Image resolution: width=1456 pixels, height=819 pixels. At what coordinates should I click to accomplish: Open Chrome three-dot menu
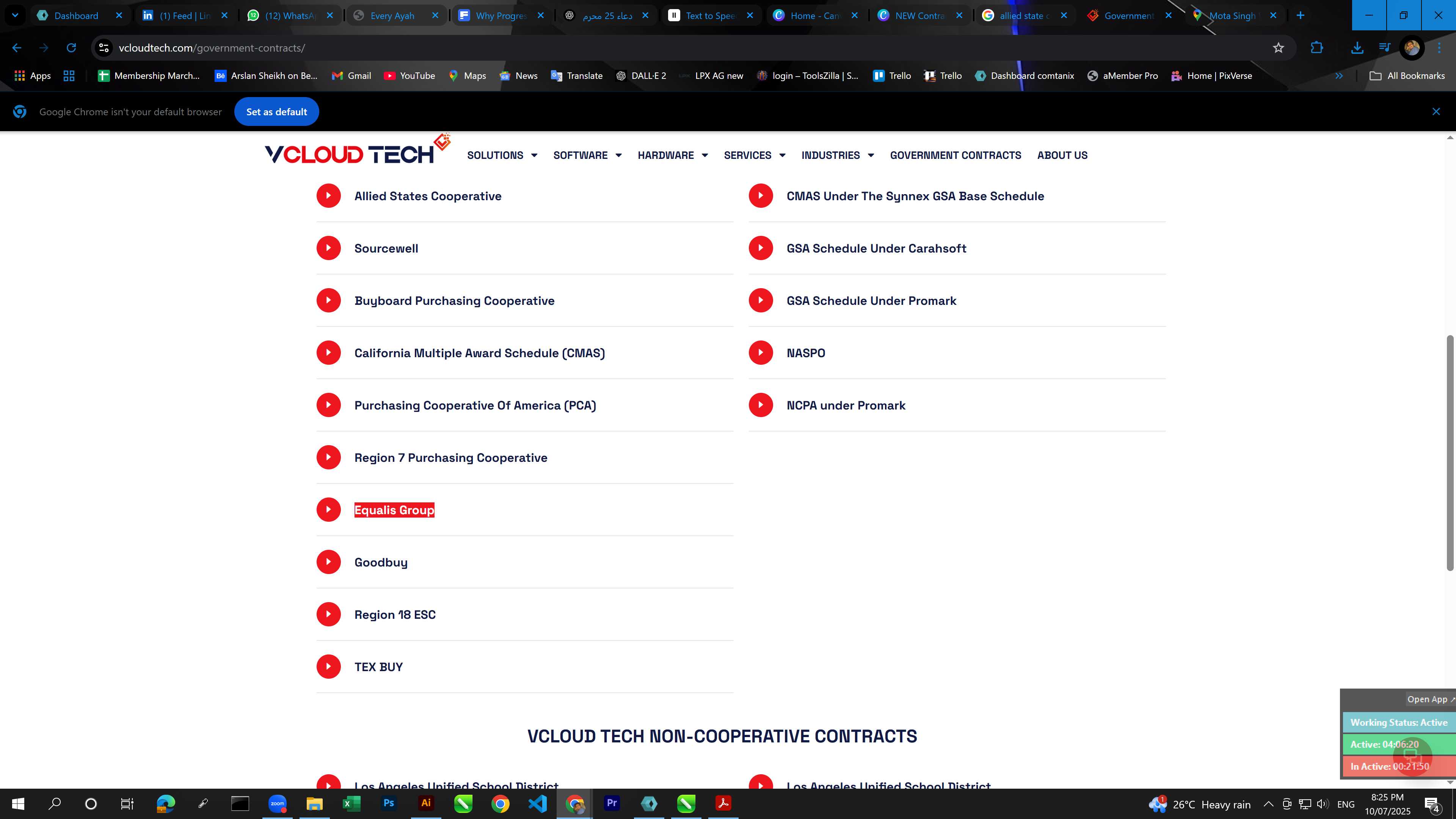1439,48
